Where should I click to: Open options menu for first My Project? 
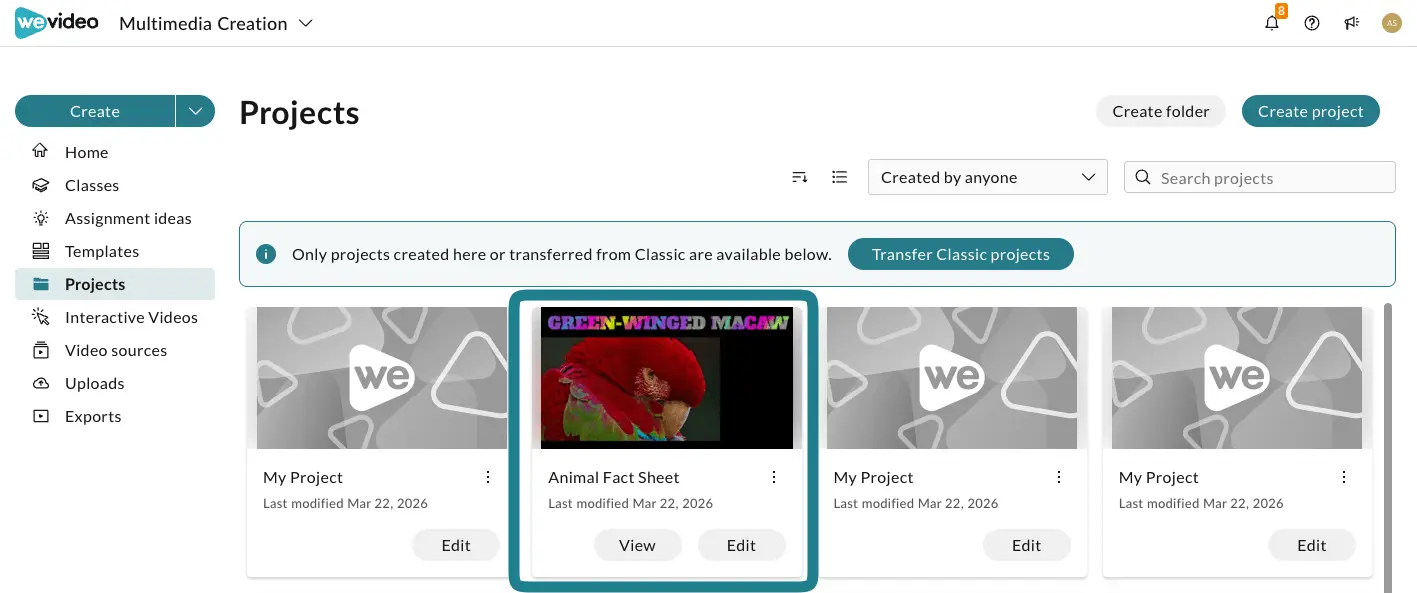point(488,477)
